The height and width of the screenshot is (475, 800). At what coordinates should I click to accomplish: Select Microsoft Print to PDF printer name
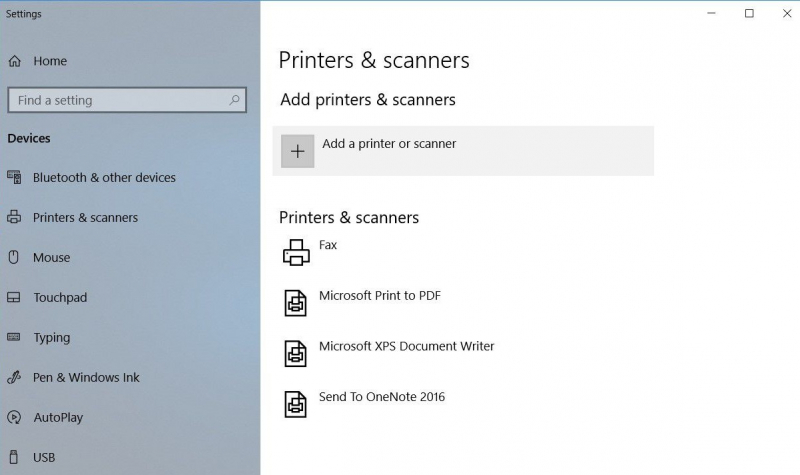click(x=379, y=296)
